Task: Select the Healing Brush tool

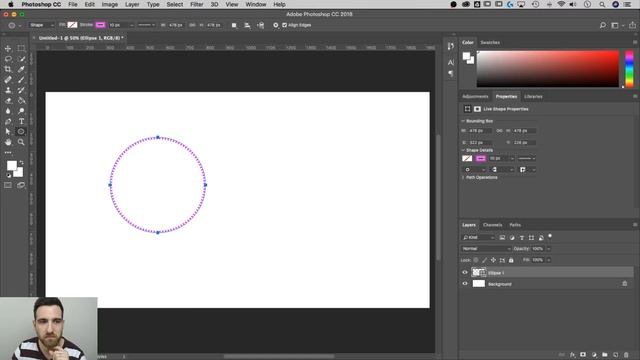Action: coord(8,80)
